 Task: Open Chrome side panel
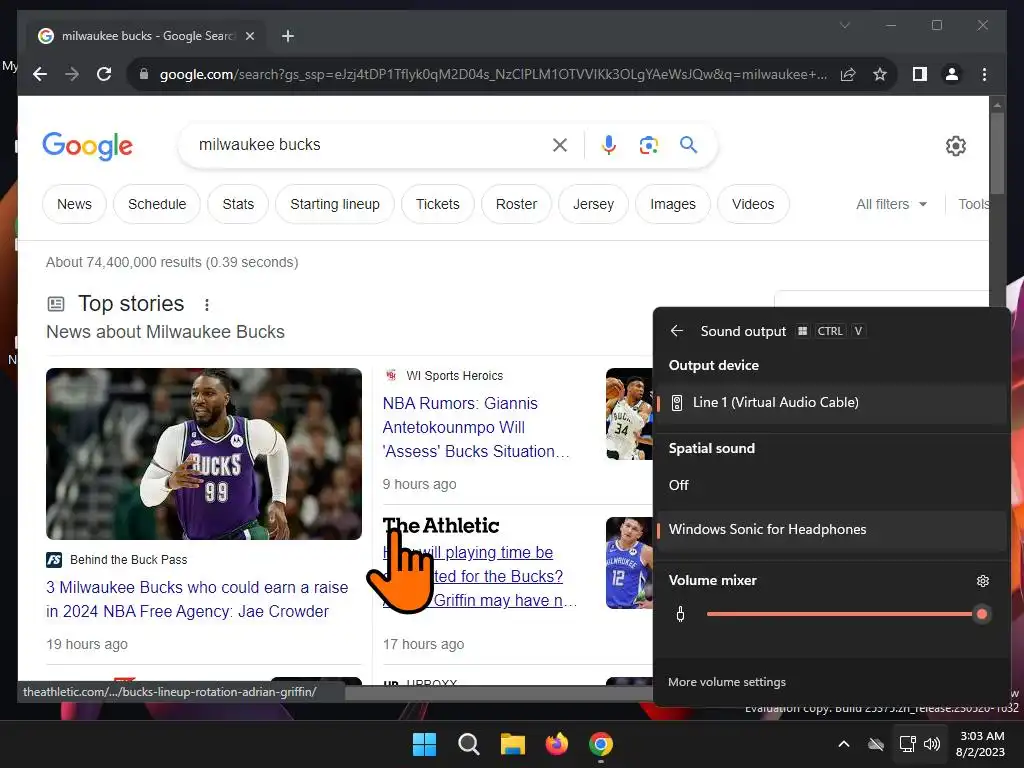point(920,74)
